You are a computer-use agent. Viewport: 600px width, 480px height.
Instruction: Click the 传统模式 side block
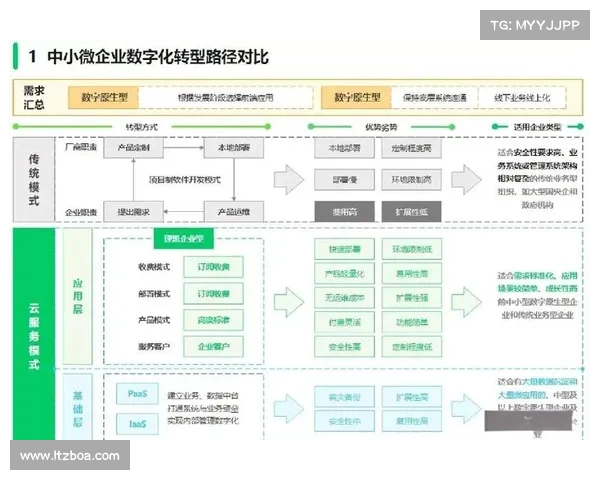pyautogui.click(x=34, y=180)
